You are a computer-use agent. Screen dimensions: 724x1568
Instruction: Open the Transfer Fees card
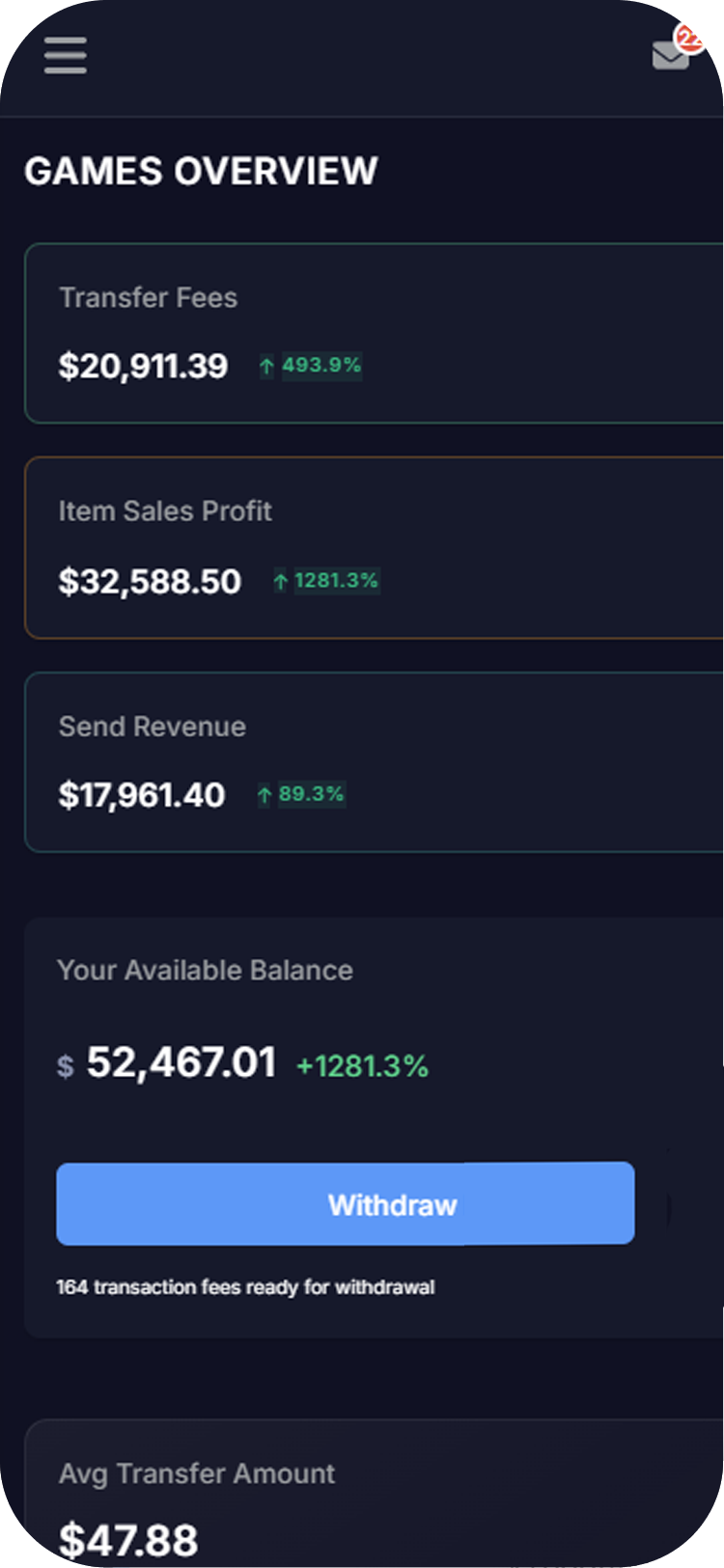[374, 333]
